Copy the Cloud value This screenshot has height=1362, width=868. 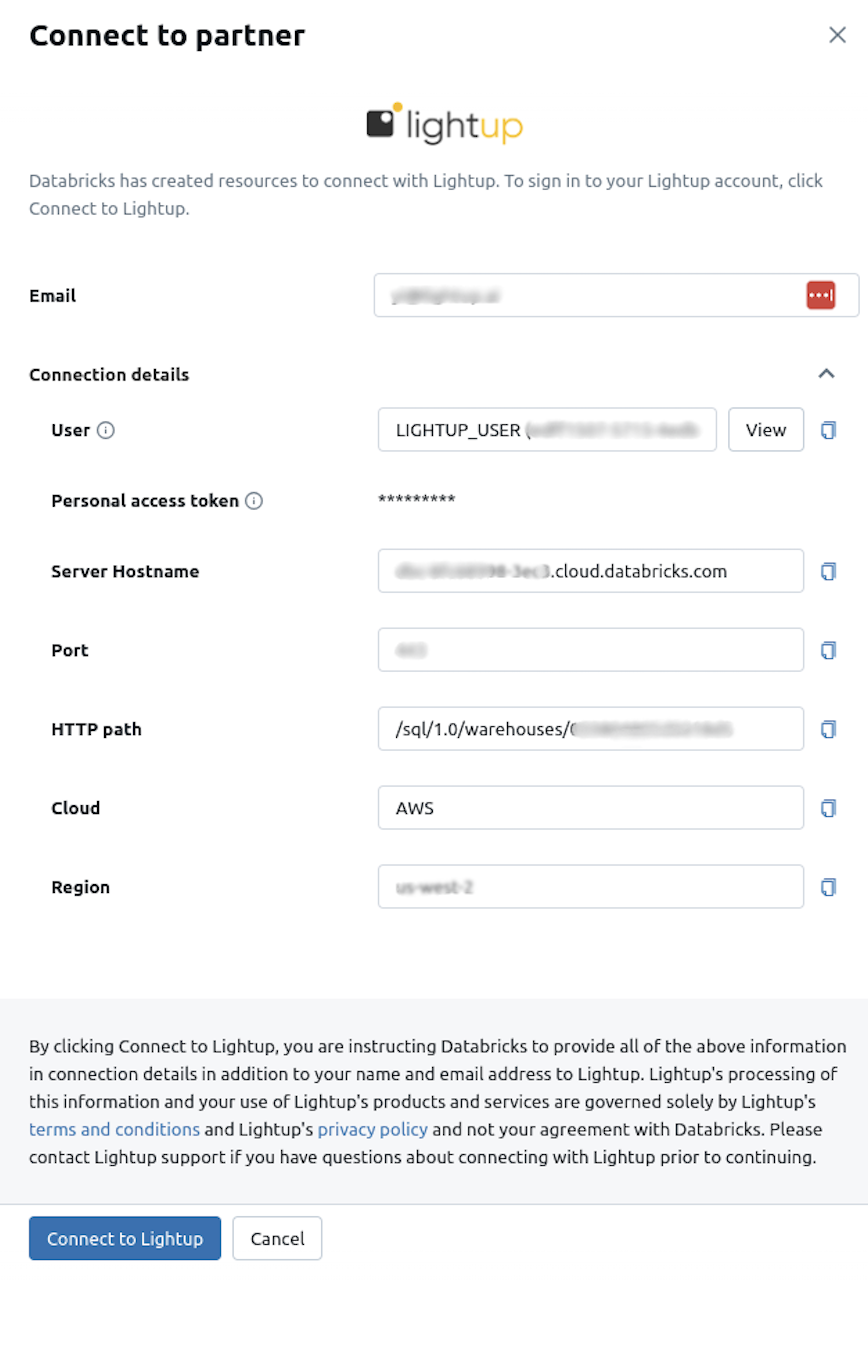pos(828,807)
